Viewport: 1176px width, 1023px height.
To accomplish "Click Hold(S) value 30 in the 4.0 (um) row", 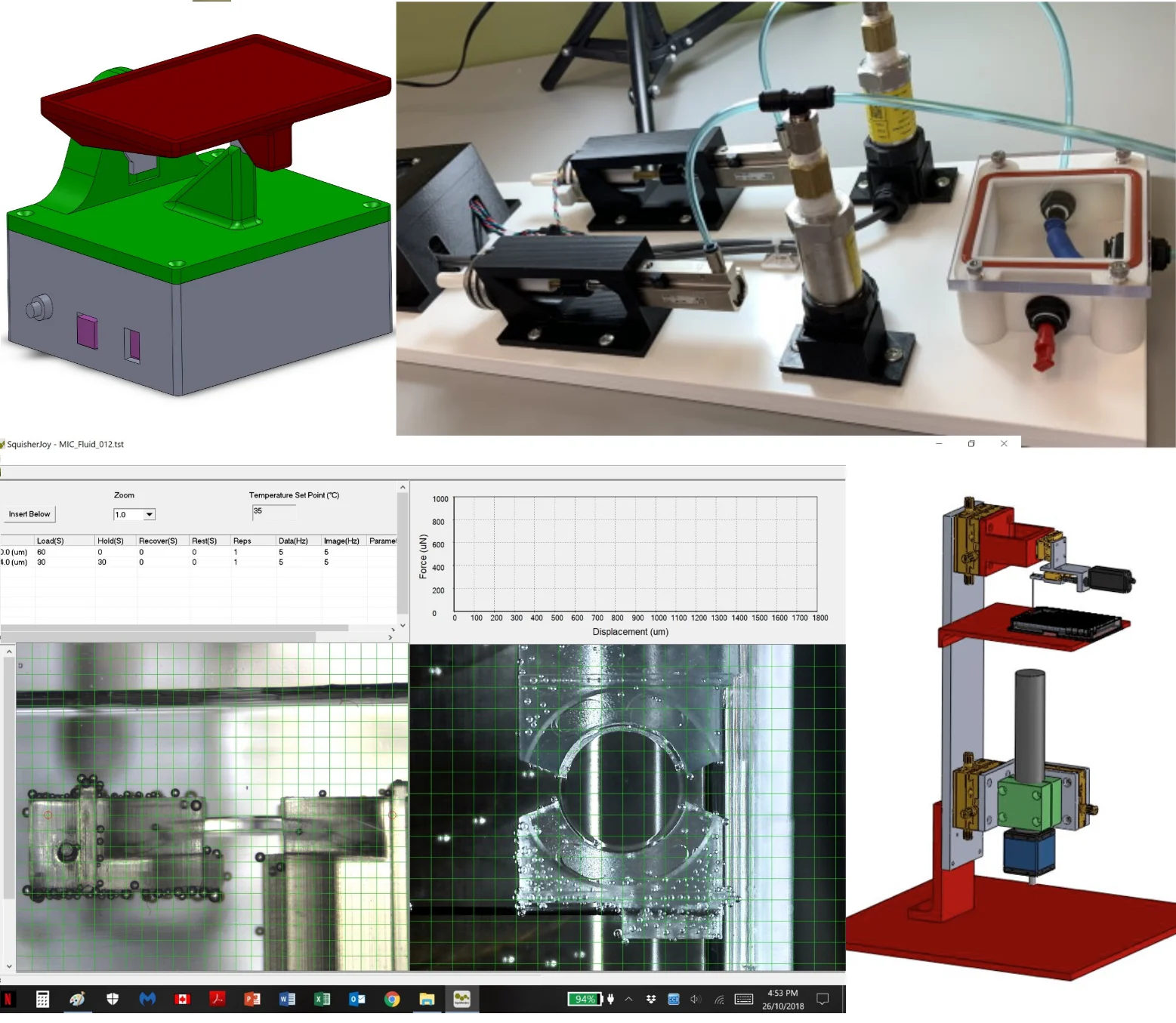I will [102, 562].
